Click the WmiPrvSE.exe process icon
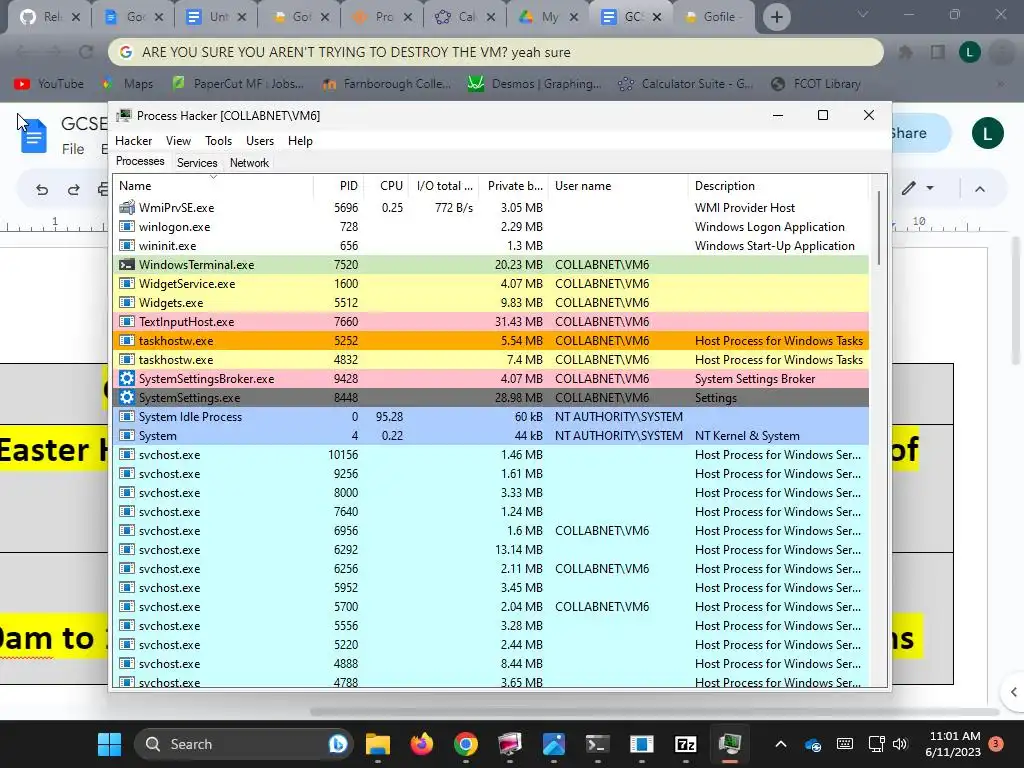Image resolution: width=1024 pixels, height=768 pixels. pyautogui.click(x=127, y=208)
